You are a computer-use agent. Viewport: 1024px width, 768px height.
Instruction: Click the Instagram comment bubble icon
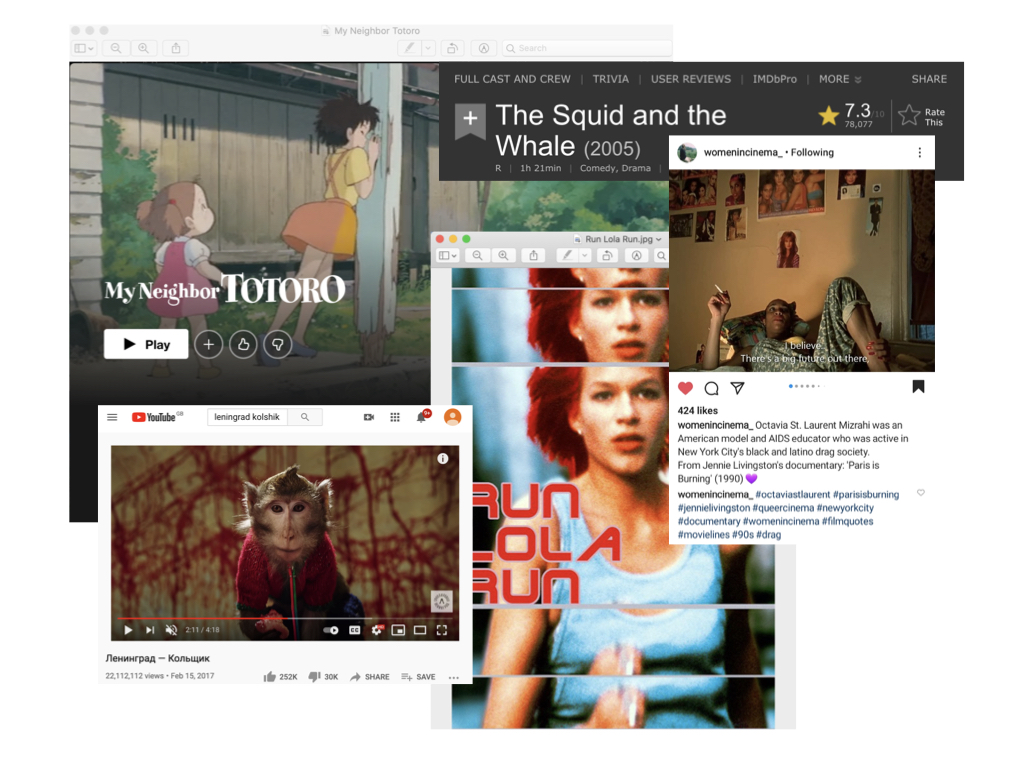pyautogui.click(x=711, y=389)
